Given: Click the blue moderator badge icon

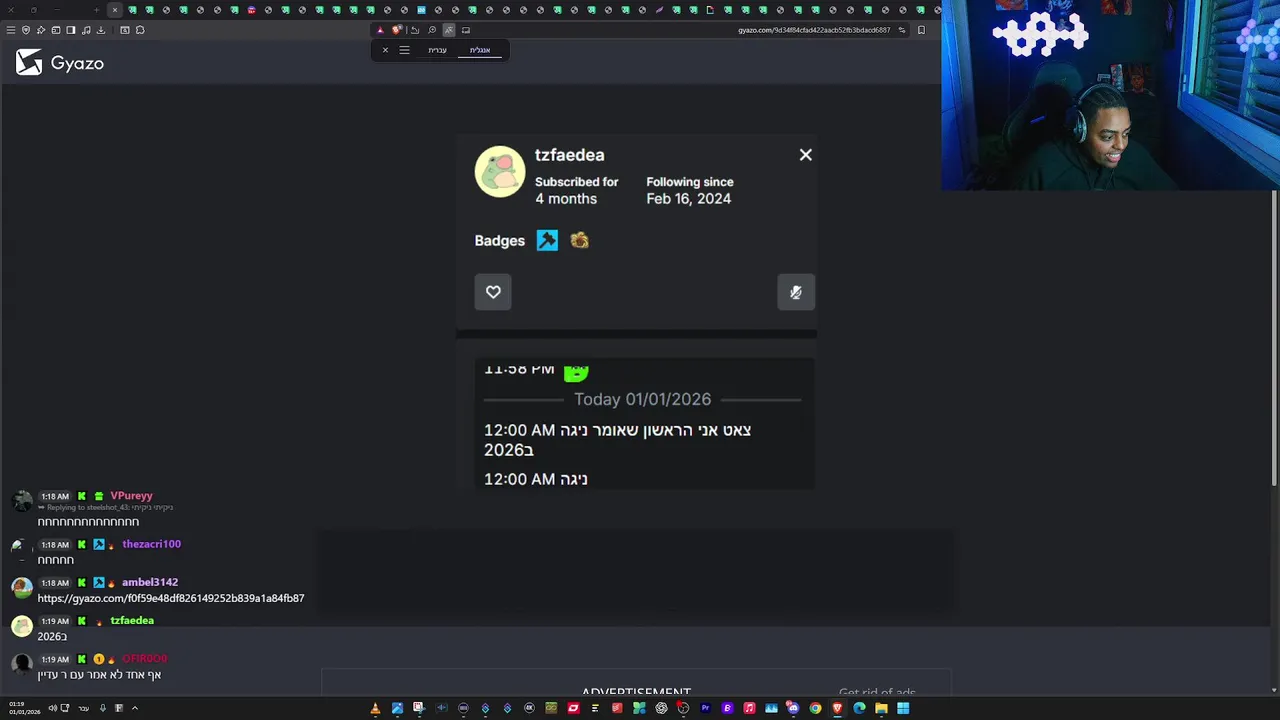Looking at the screenshot, I should (547, 240).
